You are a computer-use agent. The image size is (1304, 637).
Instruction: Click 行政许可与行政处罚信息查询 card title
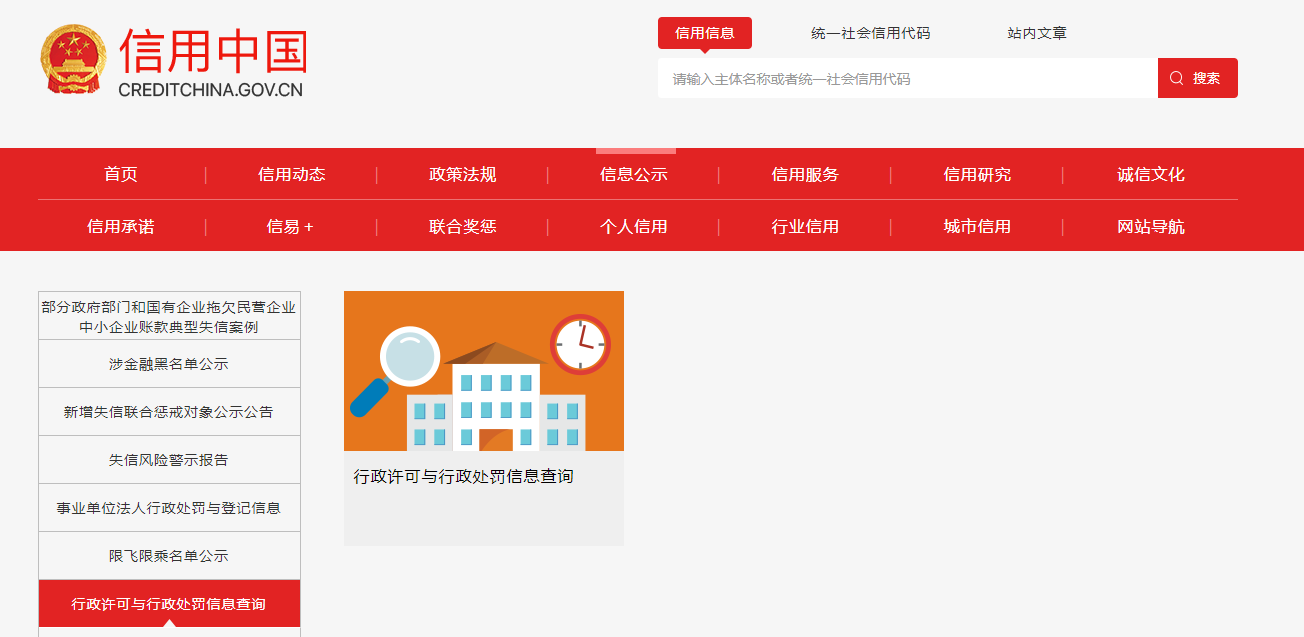point(463,477)
